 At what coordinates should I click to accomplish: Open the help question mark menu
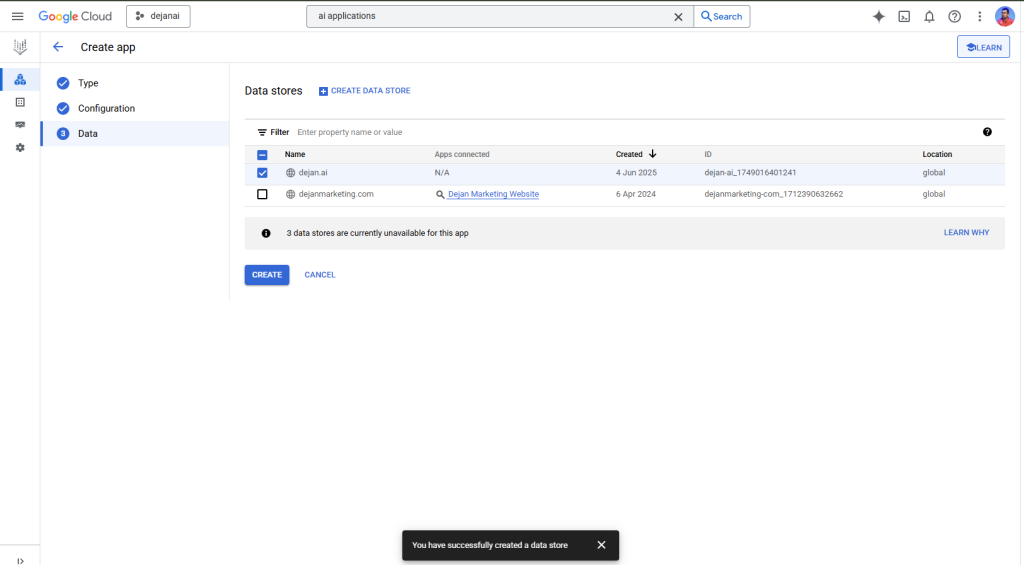(x=954, y=16)
